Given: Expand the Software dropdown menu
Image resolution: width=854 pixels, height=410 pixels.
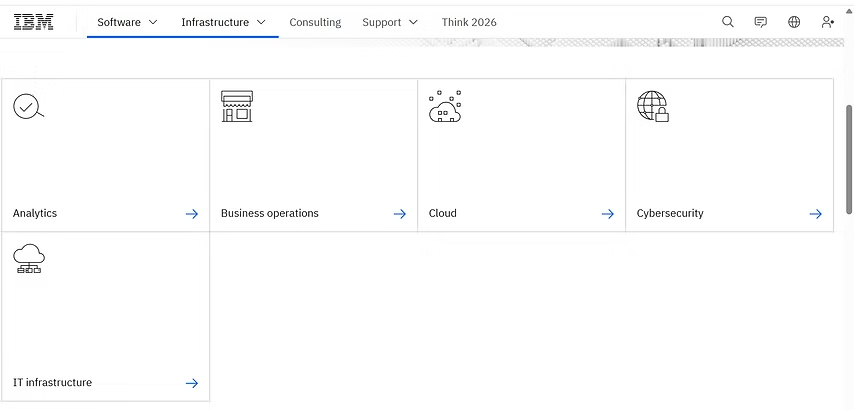Looking at the screenshot, I should [128, 22].
